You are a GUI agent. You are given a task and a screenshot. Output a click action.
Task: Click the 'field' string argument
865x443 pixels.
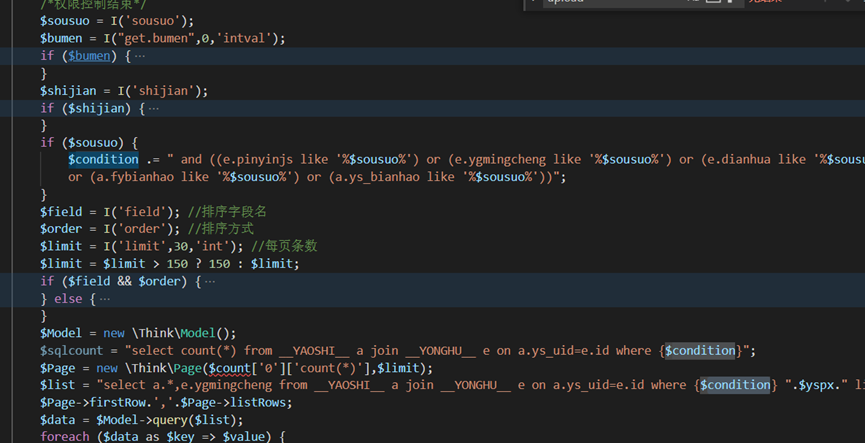tap(142, 212)
